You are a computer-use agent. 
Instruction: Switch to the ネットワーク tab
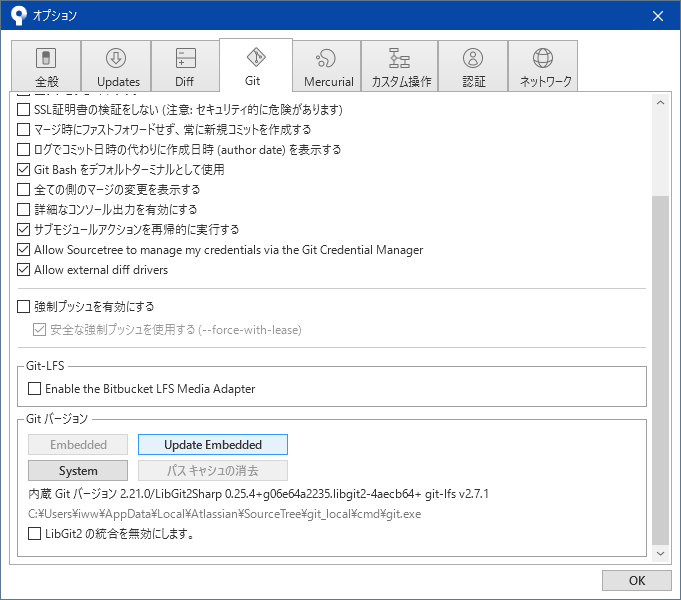543,66
